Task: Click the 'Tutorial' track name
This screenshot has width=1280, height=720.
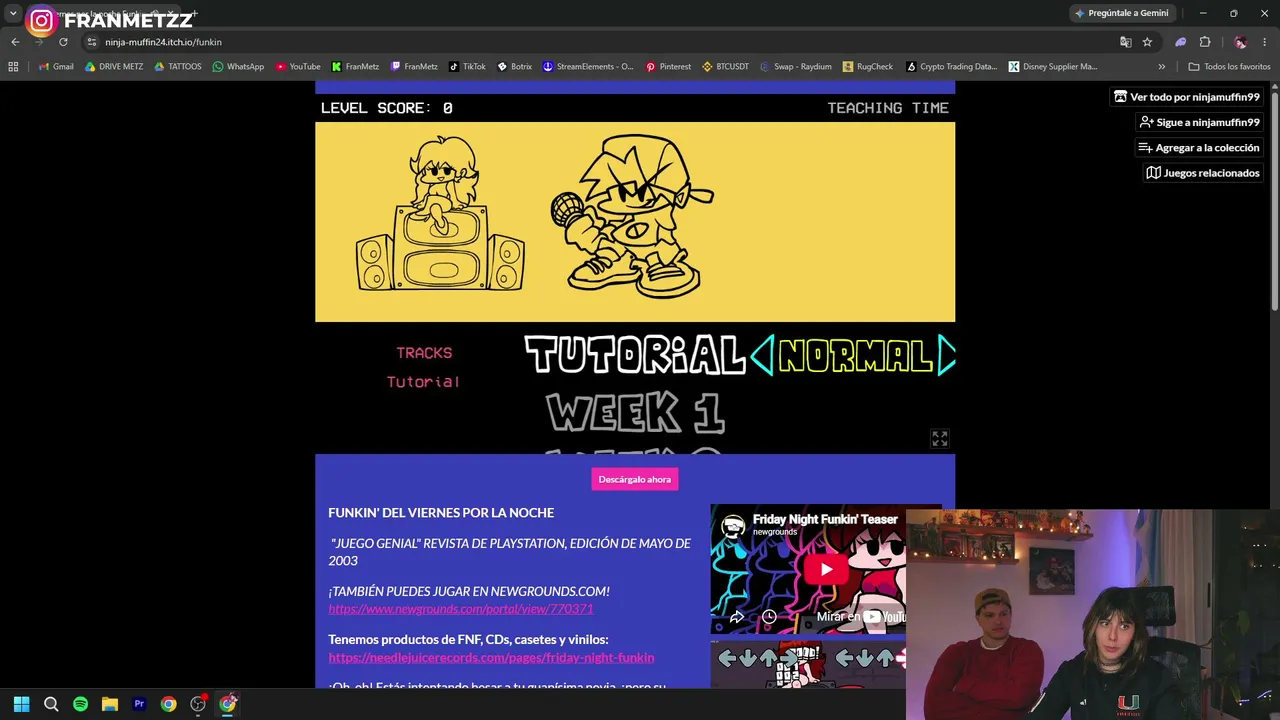Action: point(423,381)
